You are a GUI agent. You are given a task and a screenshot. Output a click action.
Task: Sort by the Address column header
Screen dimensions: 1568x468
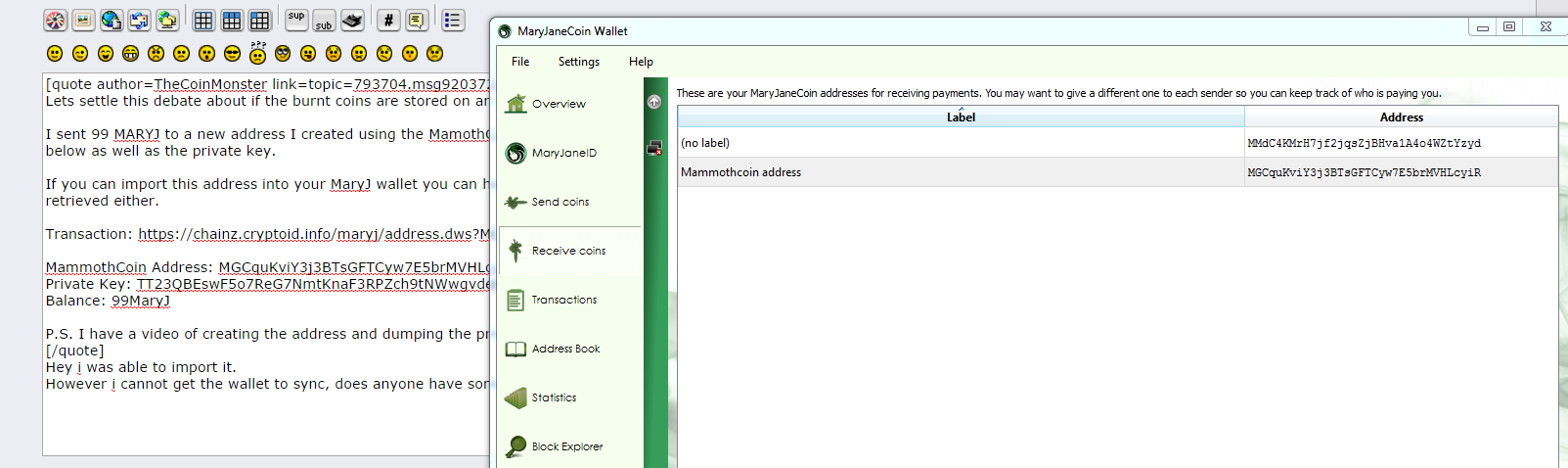point(1401,117)
